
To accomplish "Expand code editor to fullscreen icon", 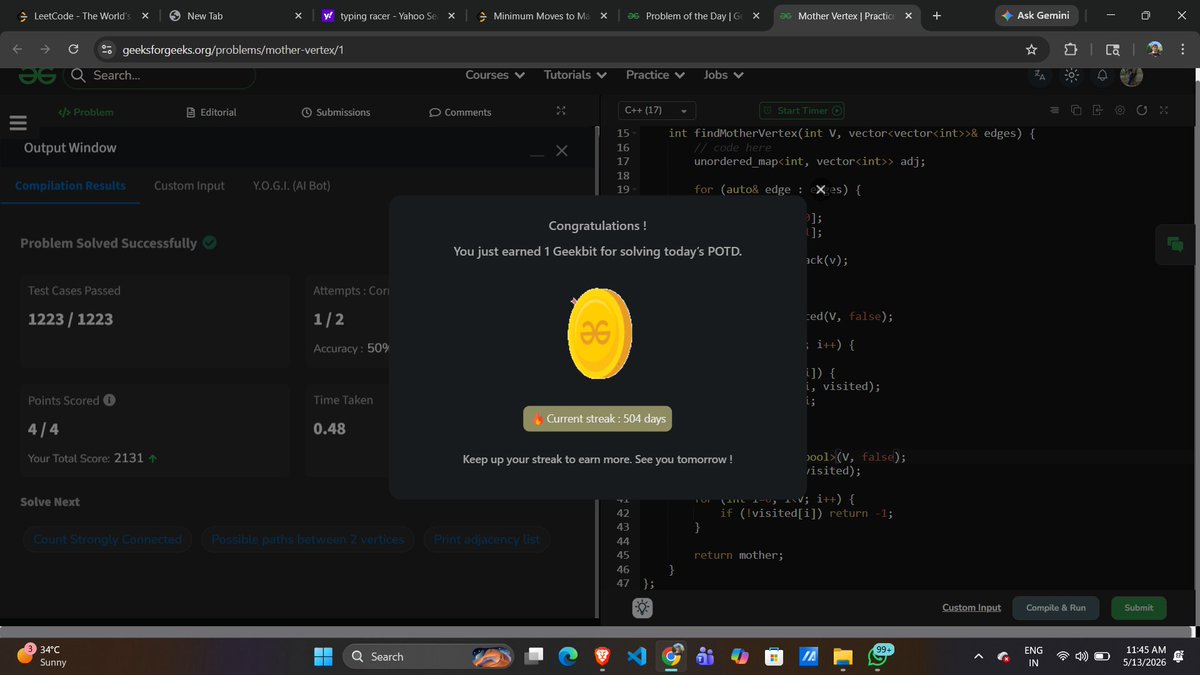I will pyautogui.click(x=1163, y=110).
